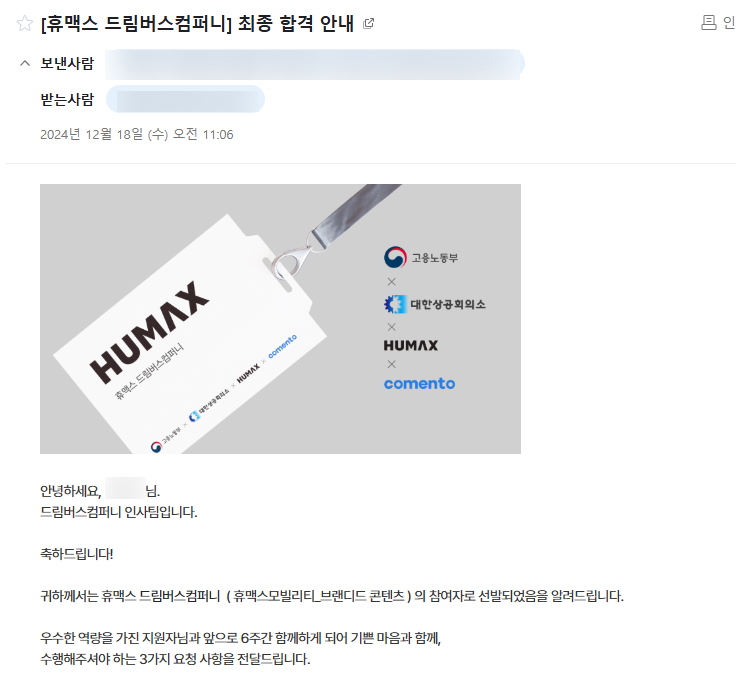Click the blue comento logo
The height and width of the screenshot is (675, 736).
[419, 384]
